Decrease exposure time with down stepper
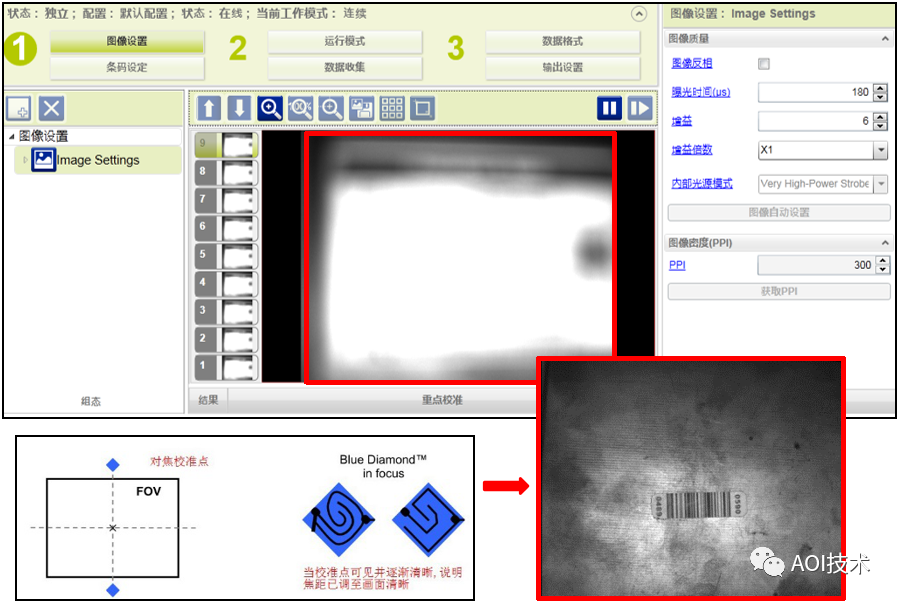The width and height of the screenshot is (899, 603). [881, 97]
